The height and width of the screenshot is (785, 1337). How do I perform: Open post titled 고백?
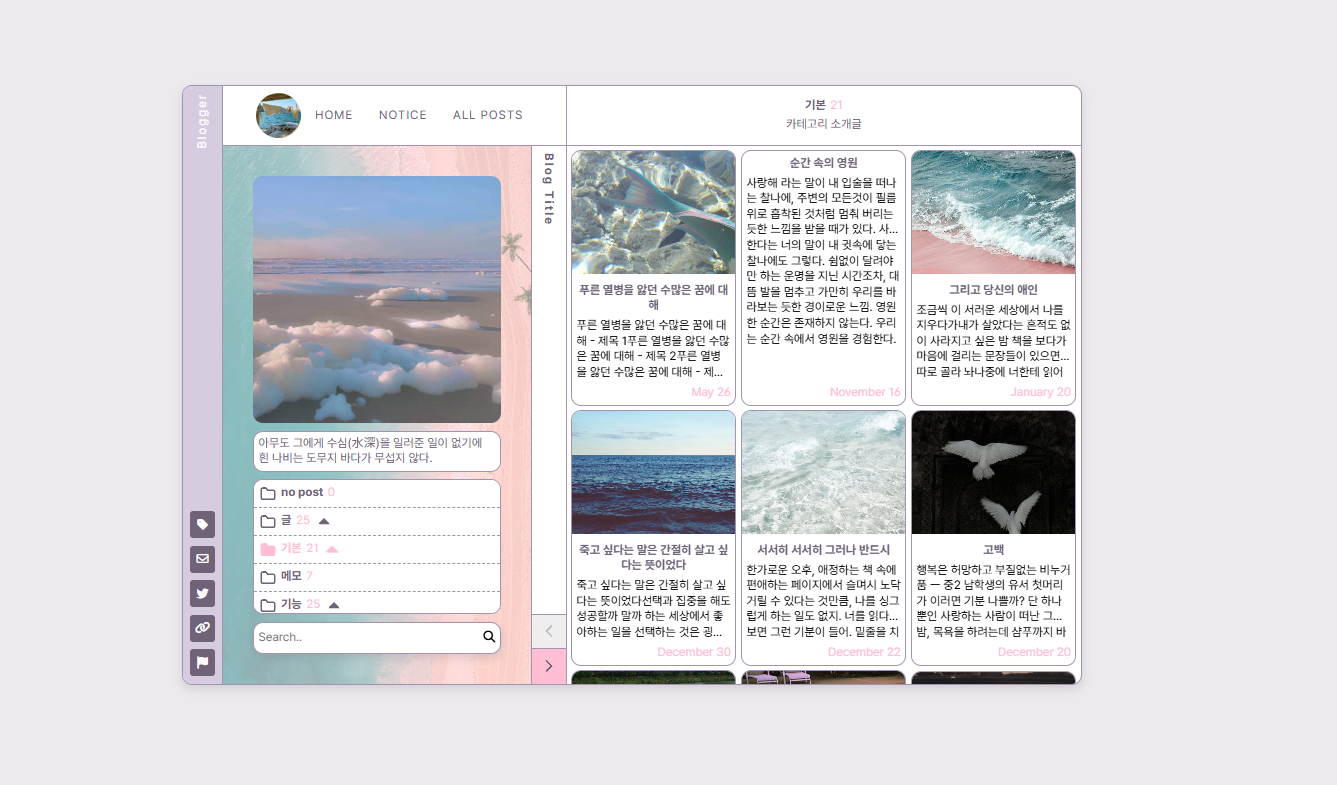click(993, 550)
